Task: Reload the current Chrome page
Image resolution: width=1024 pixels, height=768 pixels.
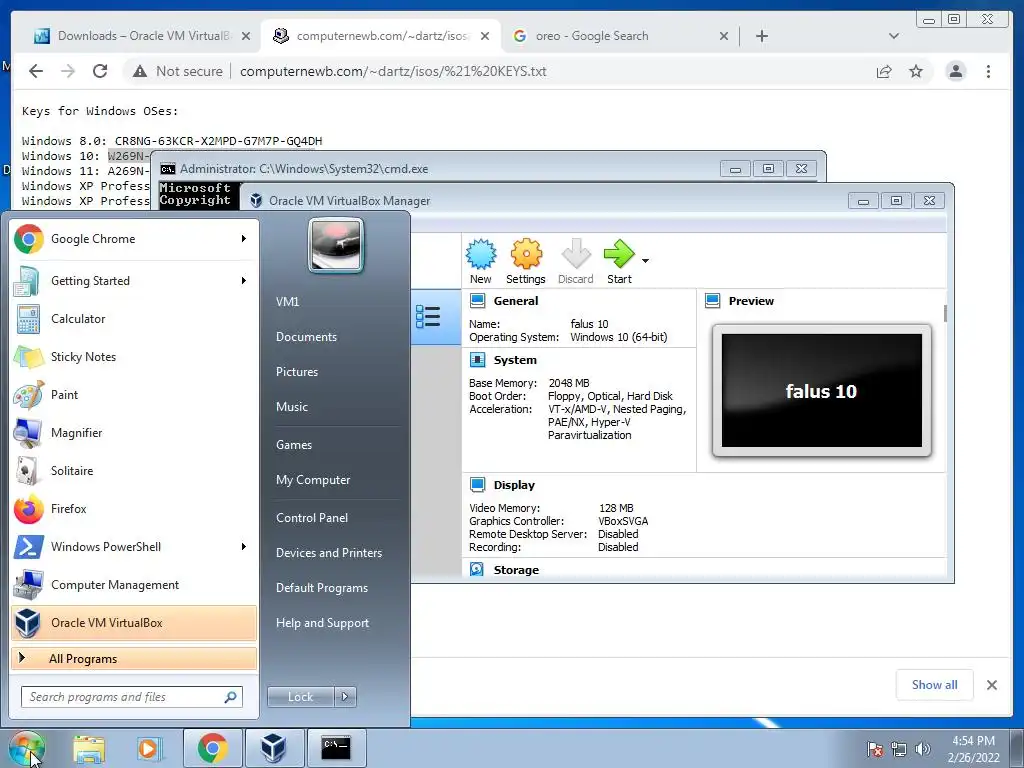Action: click(100, 71)
